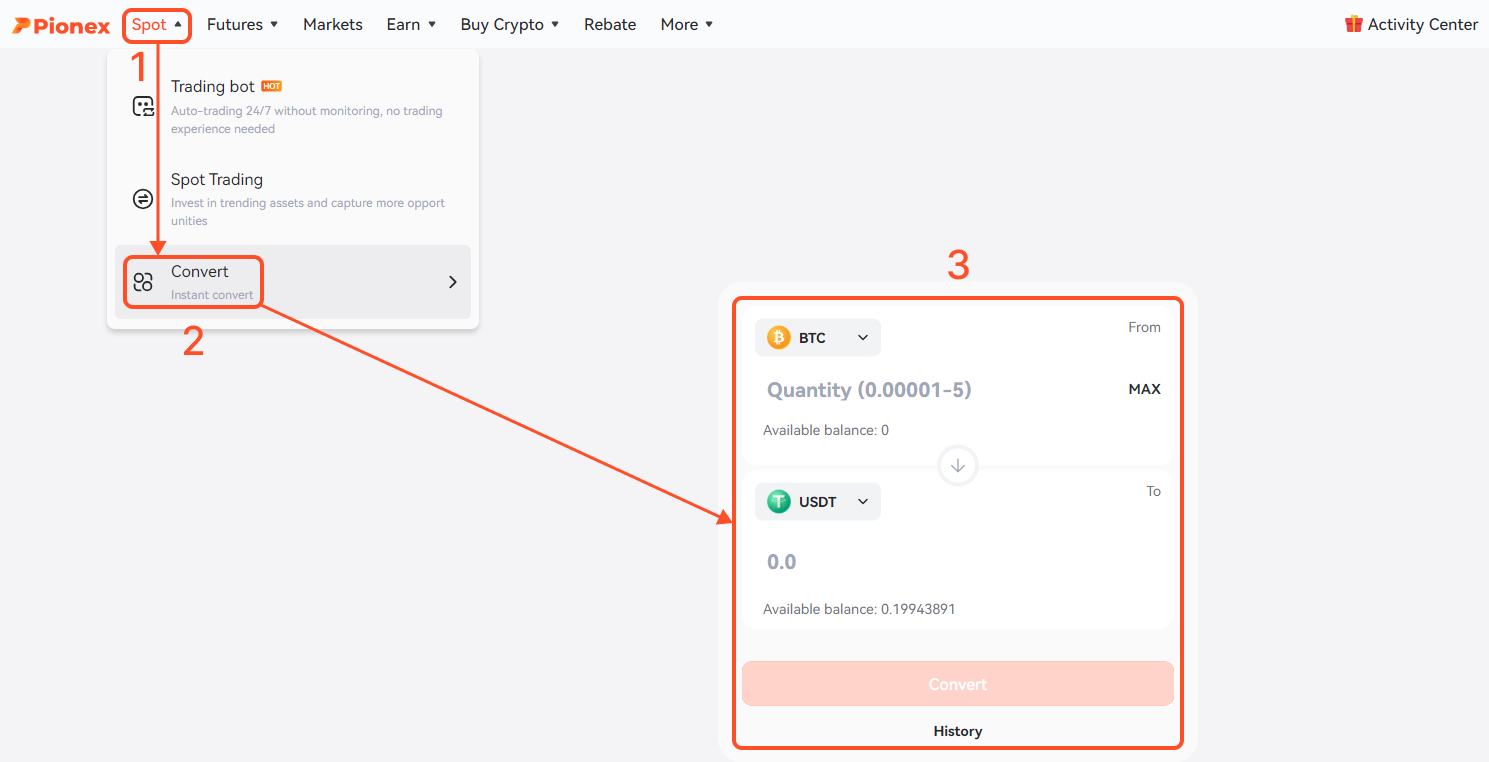Image resolution: width=1489 pixels, height=762 pixels.
Task: Click the Activity Center gift icon
Action: pos(1354,24)
